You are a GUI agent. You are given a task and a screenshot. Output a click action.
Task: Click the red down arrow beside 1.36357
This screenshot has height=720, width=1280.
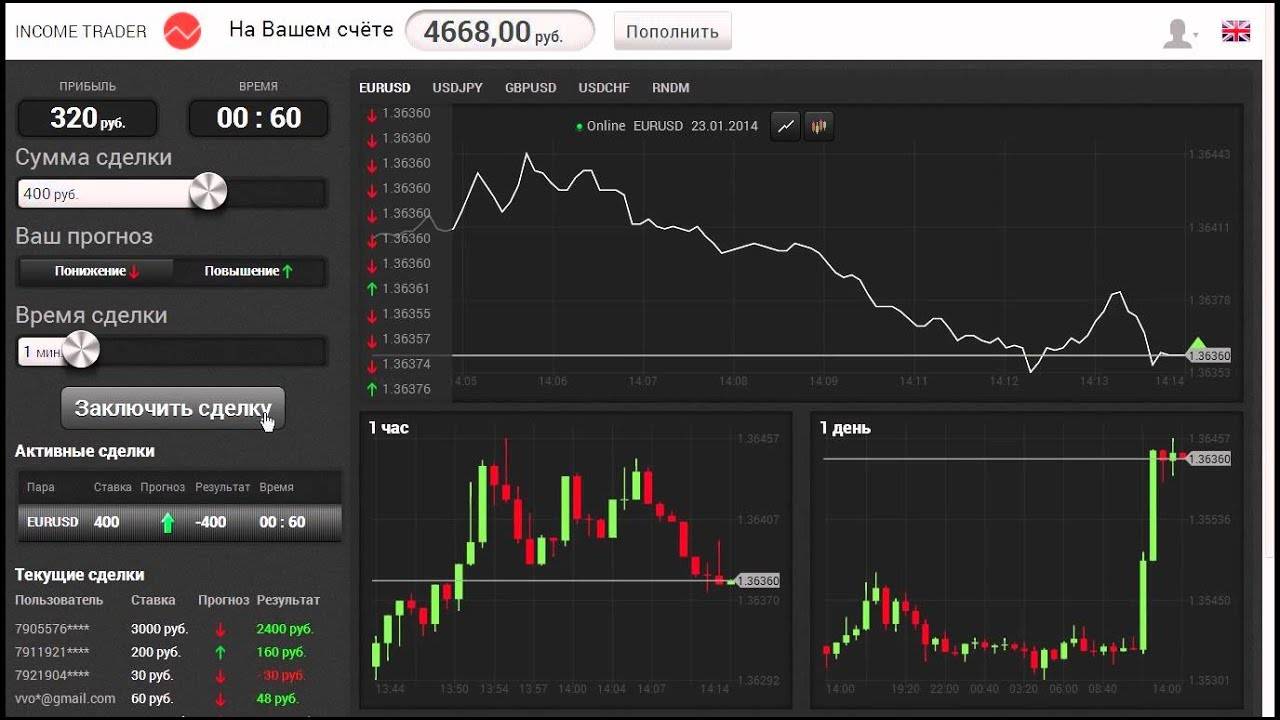[372, 339]
